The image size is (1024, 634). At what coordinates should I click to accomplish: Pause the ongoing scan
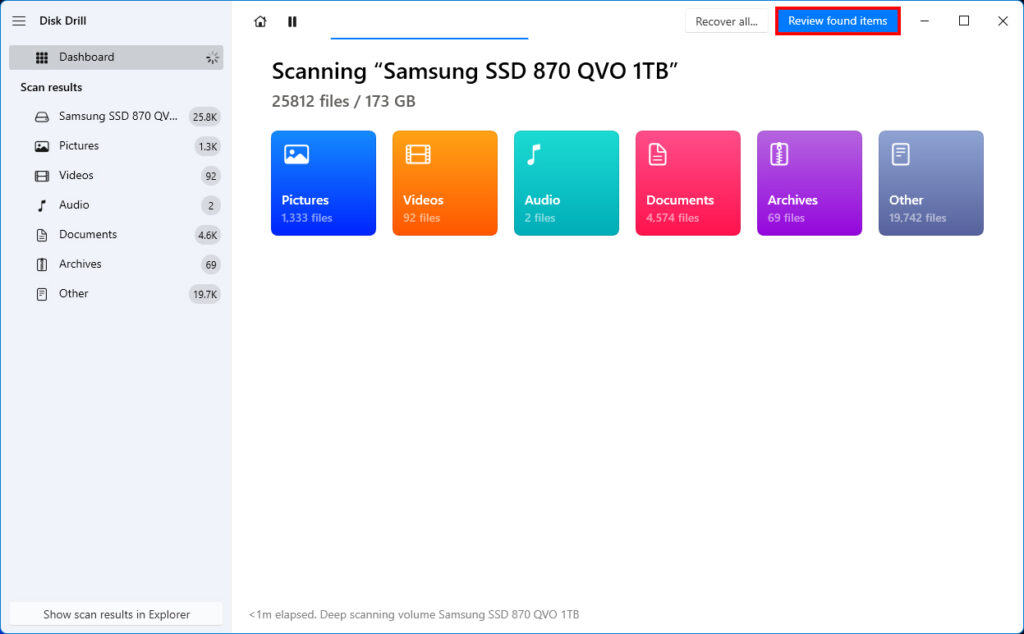291,21
